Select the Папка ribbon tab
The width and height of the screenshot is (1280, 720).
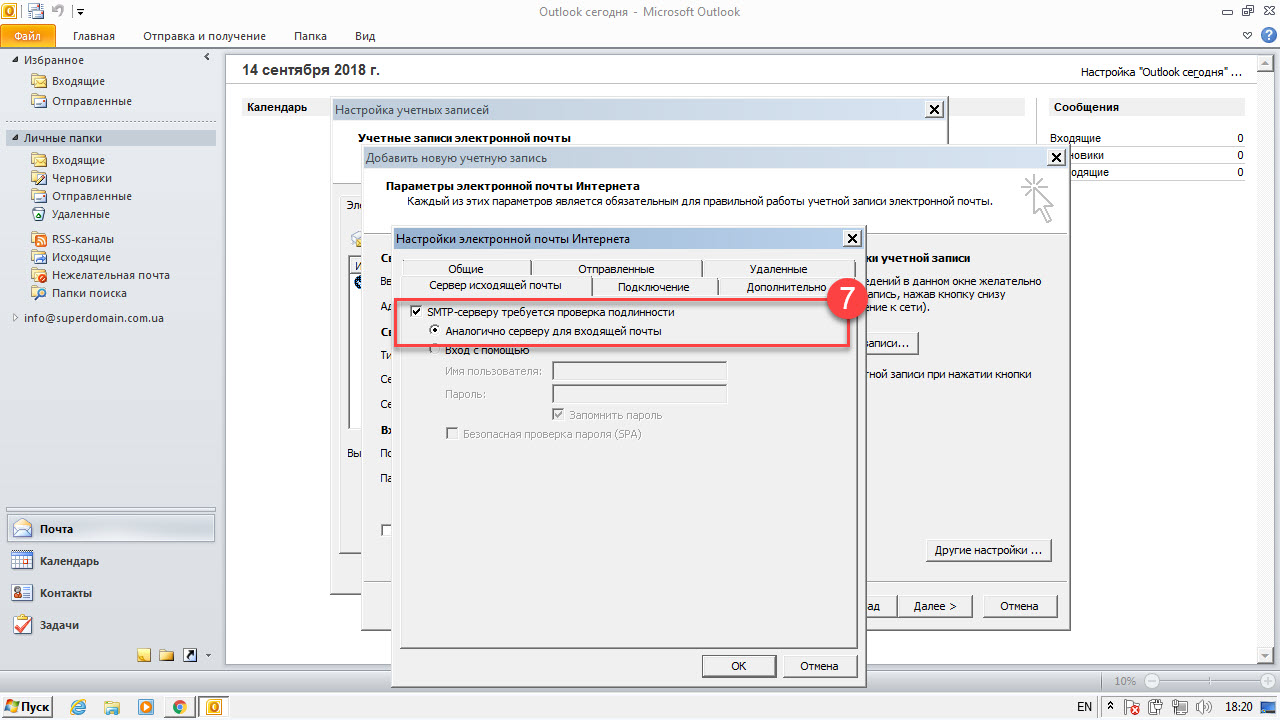(x=310, y=36)
